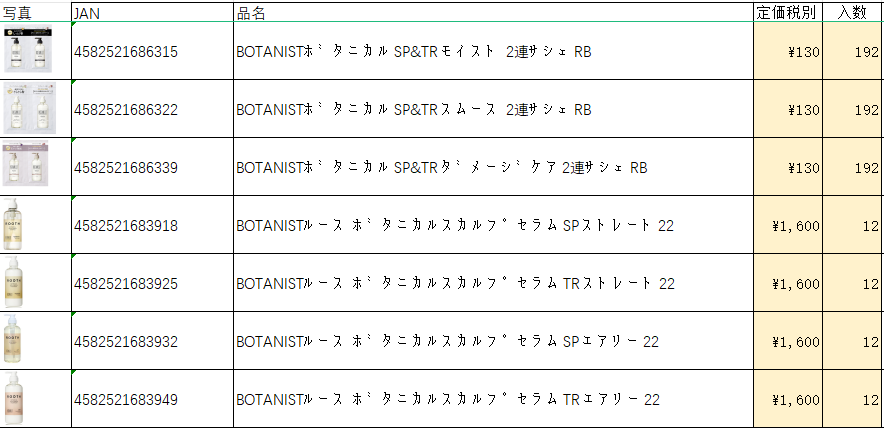Viewport: 884px width, 428px height.
Task: Click the bottle photo for JAN 4582521683925
Action: pyautogui.click(x=14, y=282)
